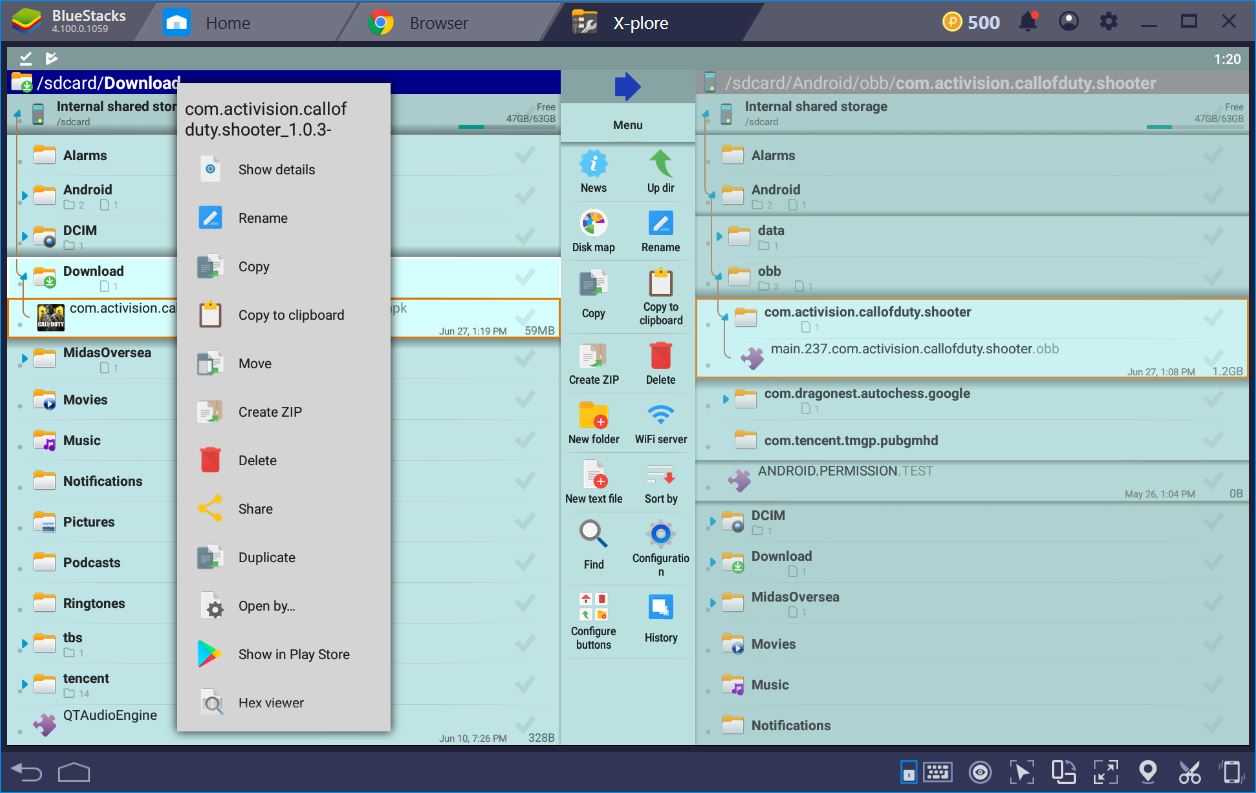Open the Sort by options
The image size is (1256, 793).
pyautogui.click(x=661, y=482)
